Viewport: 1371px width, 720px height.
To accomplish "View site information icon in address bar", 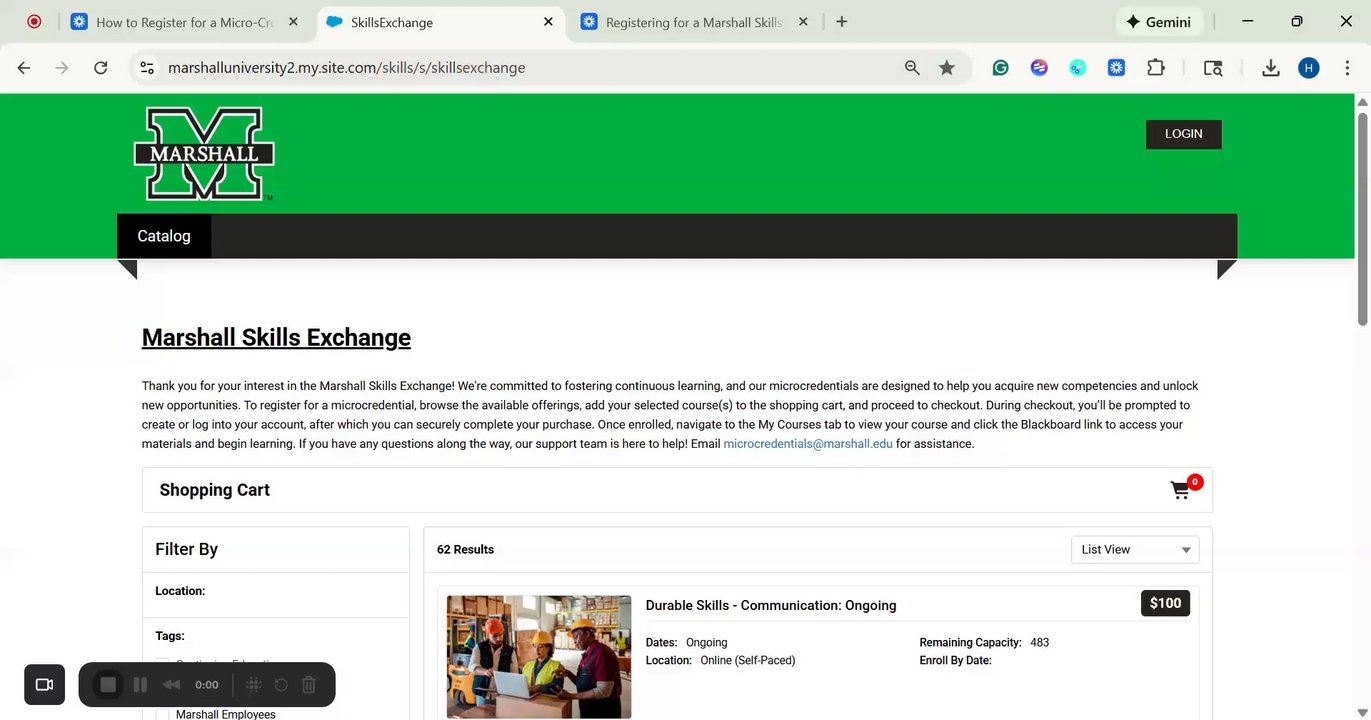I will (x=147, y=68).
